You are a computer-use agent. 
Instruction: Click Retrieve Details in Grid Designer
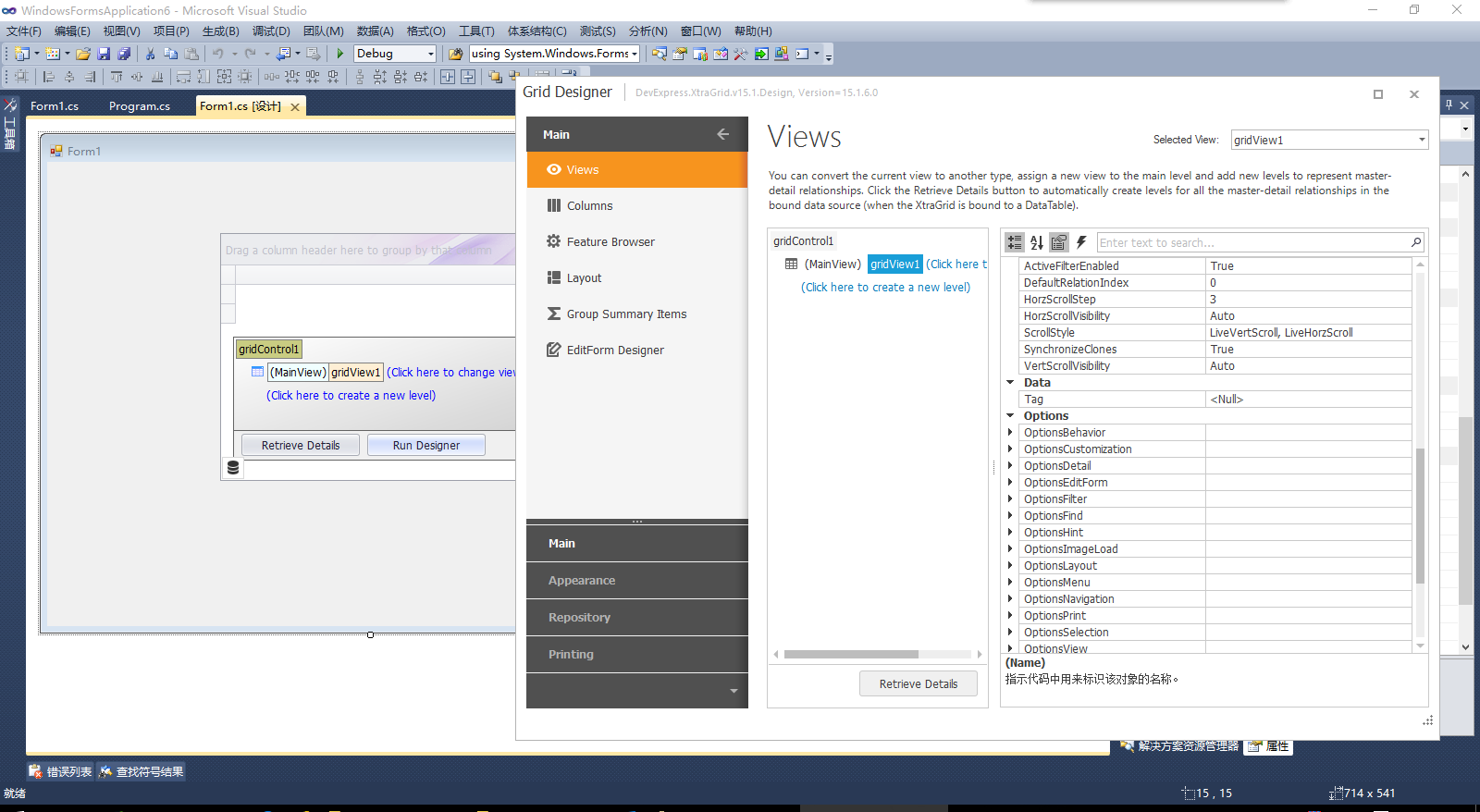point(919,684)
